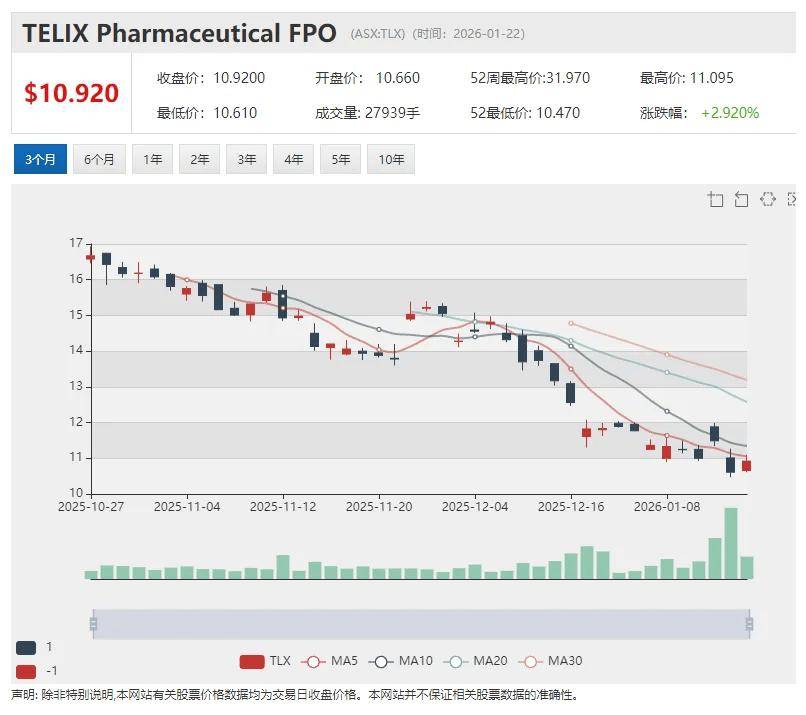The height and width of the screenshot is (715, 806).
Task: Toggle the TLX candlestick series legend
Action: [265, 660]
